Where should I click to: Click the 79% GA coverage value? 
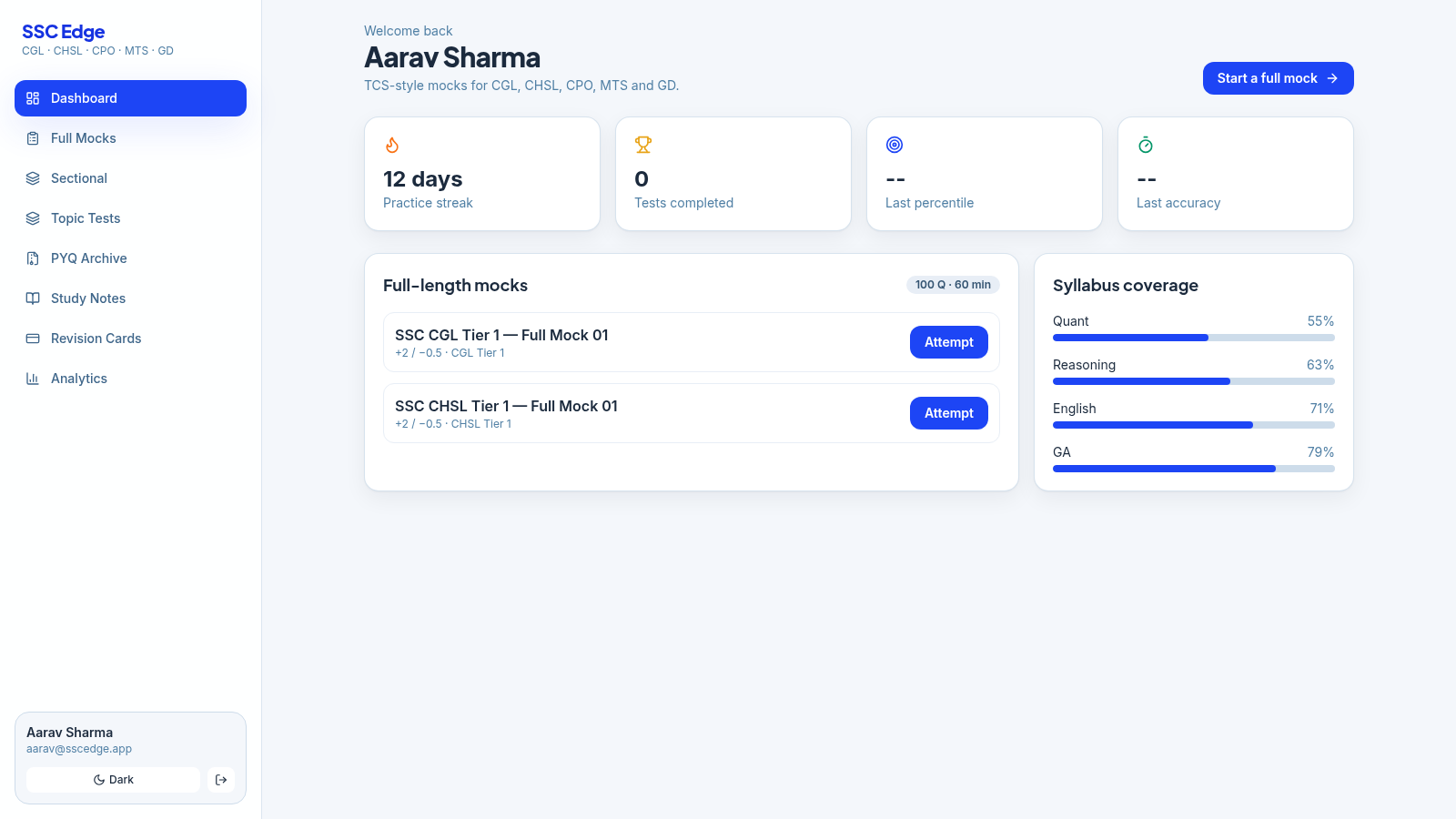pos(1320,452)
